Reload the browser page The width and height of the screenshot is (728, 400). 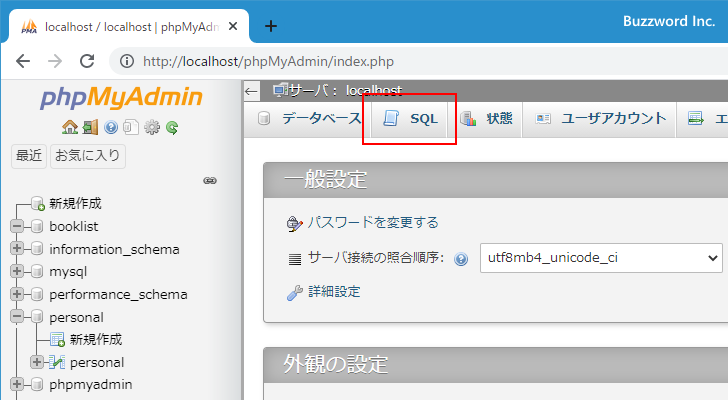pyautogui.click(x=87, y=61)
